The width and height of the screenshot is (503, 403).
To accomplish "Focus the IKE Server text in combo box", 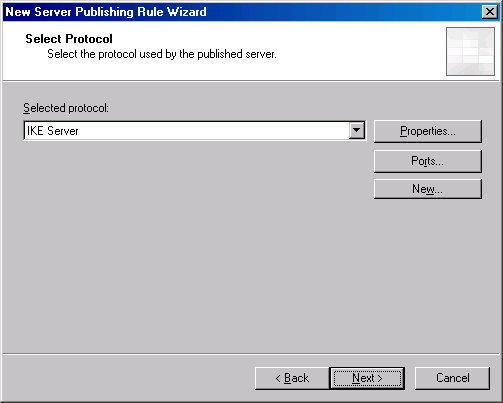I will click(x=53, y=131).
